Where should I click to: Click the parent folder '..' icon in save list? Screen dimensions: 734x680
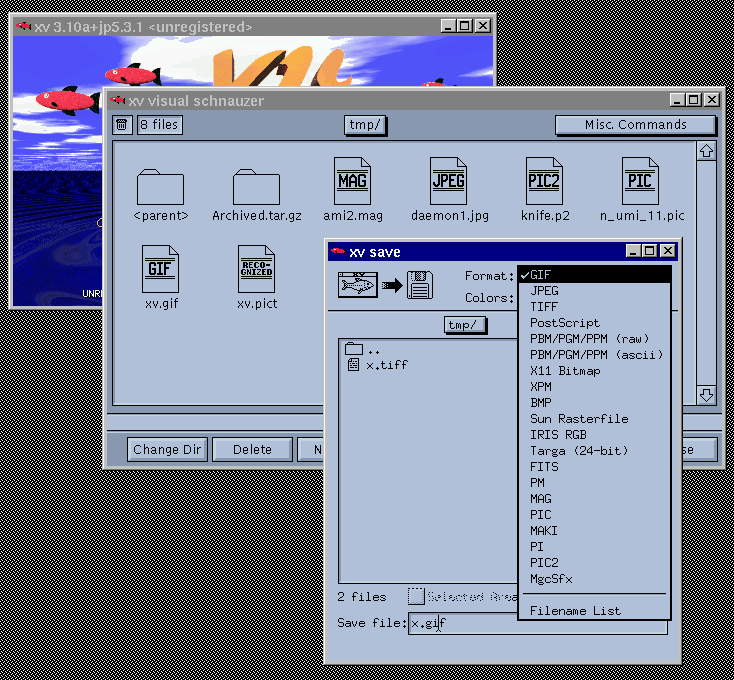pyautogui.click(x=354, y=349)
